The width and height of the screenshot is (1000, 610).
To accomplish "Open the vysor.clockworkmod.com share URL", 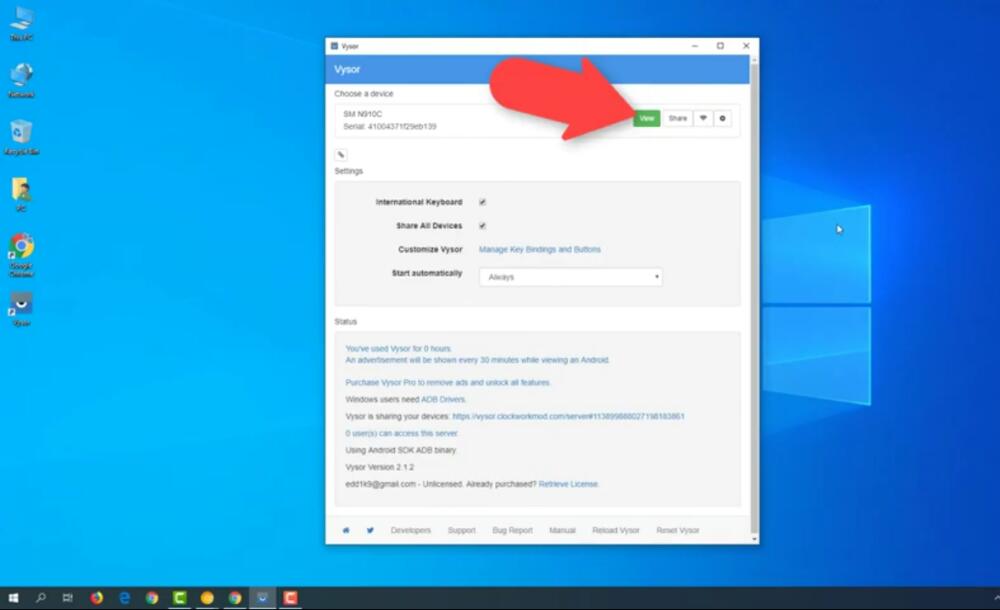I will 568,416.
